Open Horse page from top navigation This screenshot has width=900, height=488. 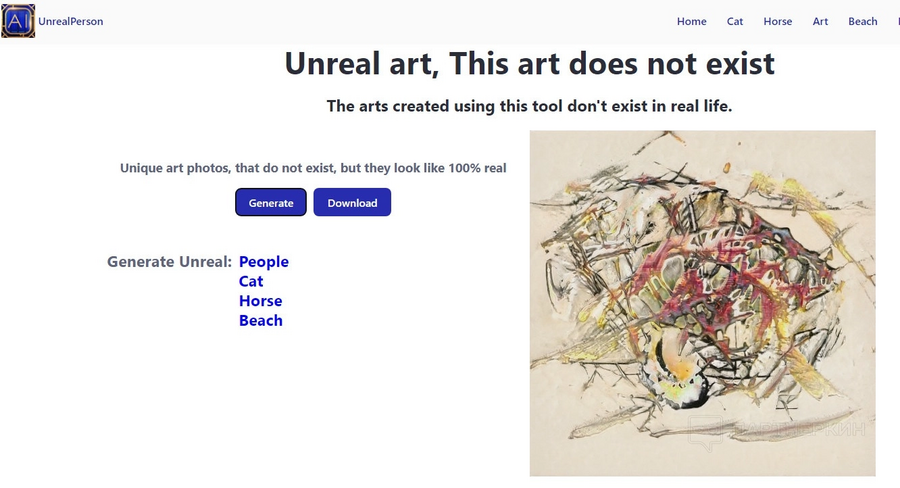(x=777, y=21)
